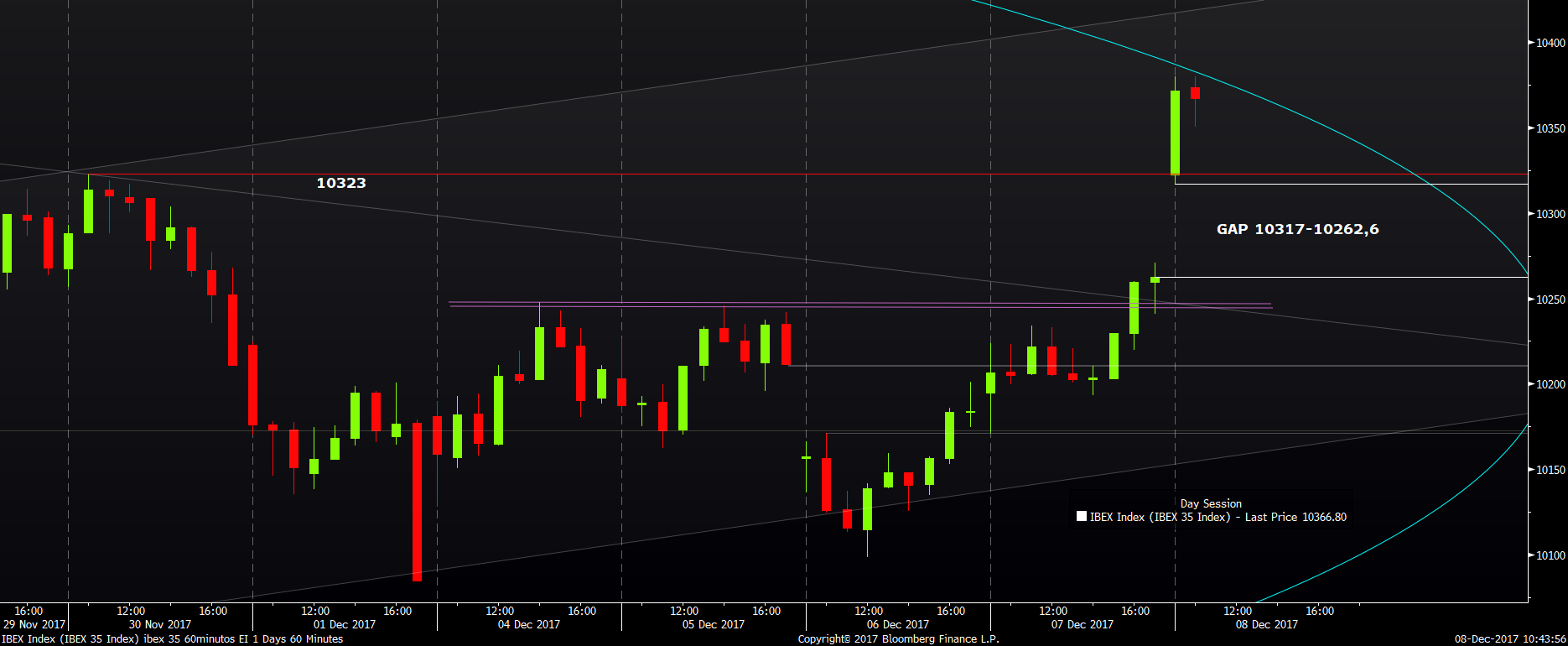Select the 10323 price annotation
1568x646 pixels.
coord(341,183)
